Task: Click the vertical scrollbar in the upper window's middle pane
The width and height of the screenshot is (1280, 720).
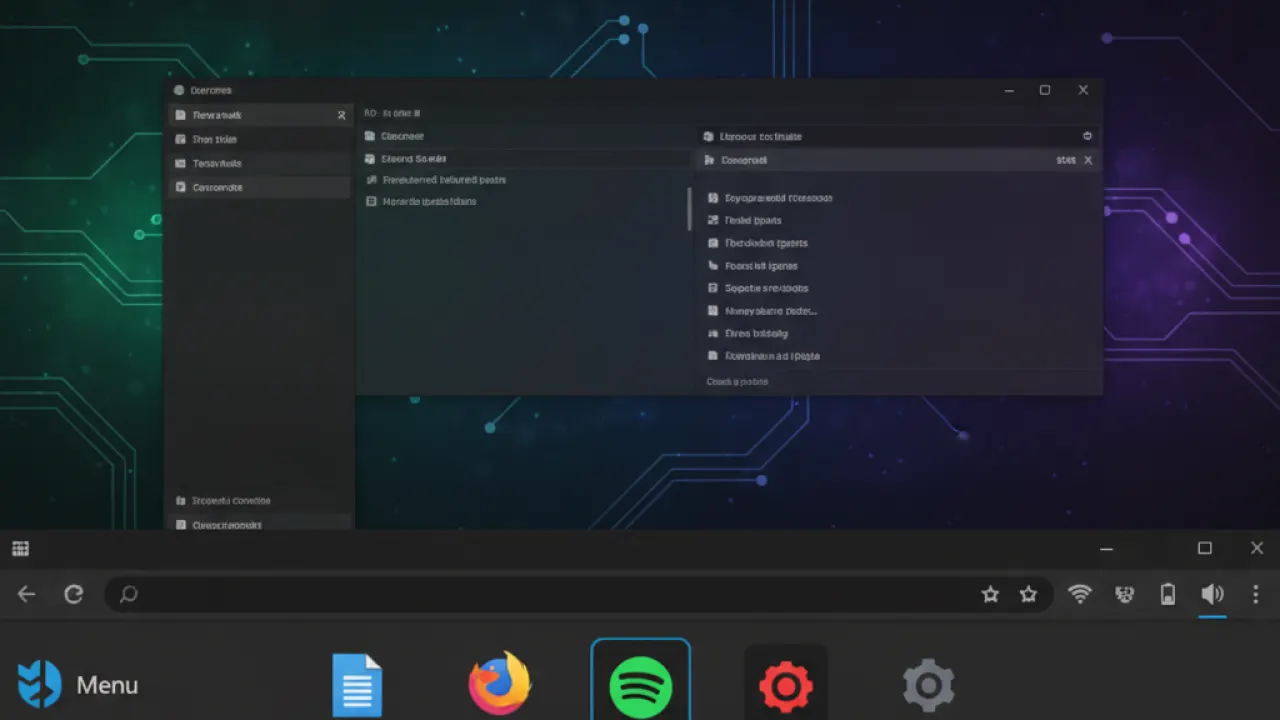Action: 689,208
